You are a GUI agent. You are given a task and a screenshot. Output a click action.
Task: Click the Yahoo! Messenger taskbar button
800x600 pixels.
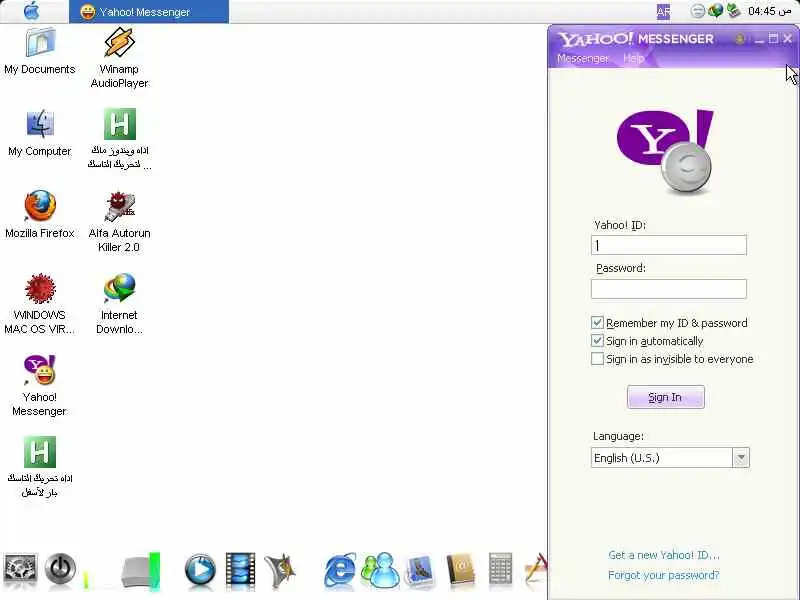coord(149,11)
